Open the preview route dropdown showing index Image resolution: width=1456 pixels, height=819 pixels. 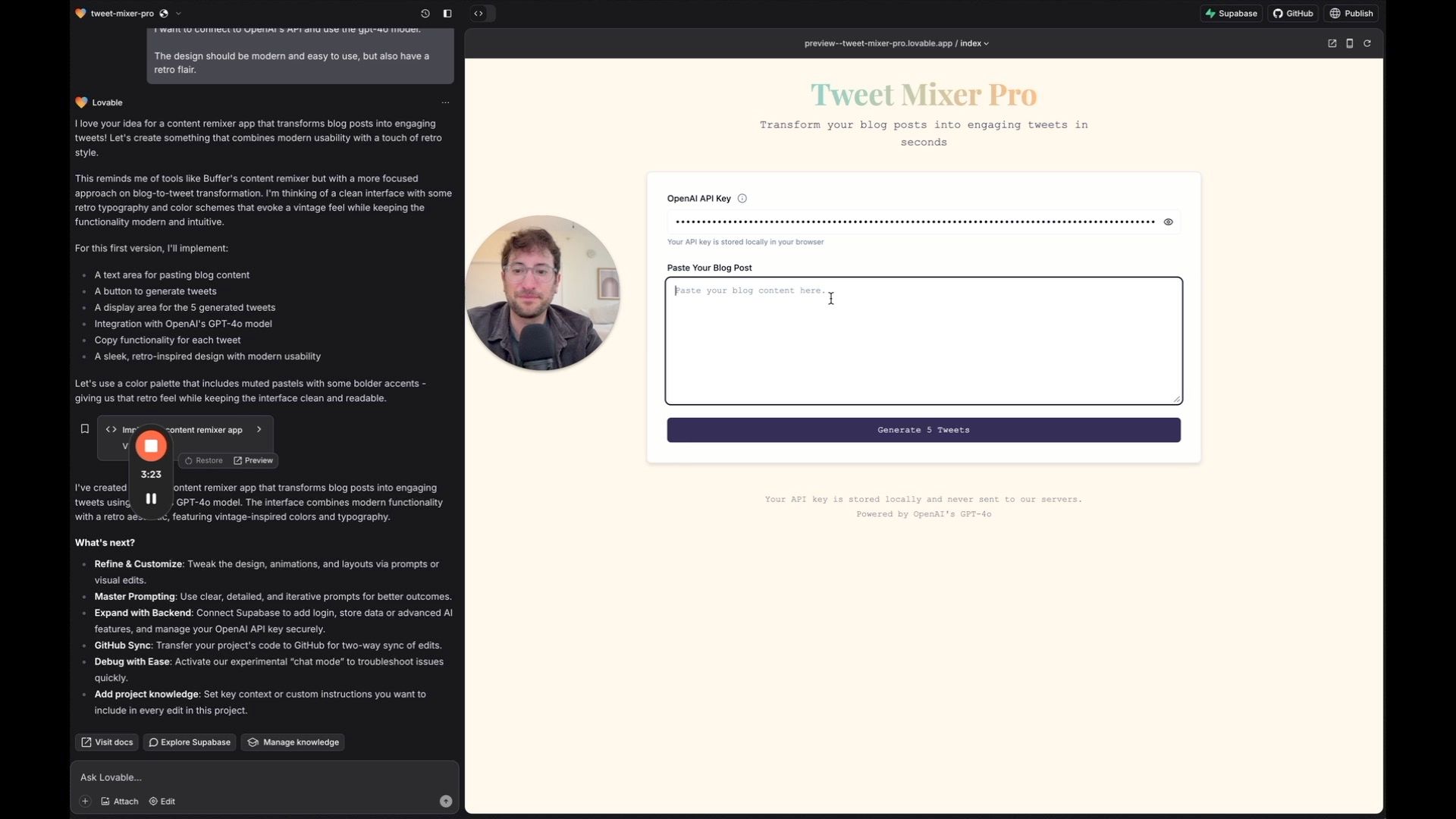[x=974, y=43]
